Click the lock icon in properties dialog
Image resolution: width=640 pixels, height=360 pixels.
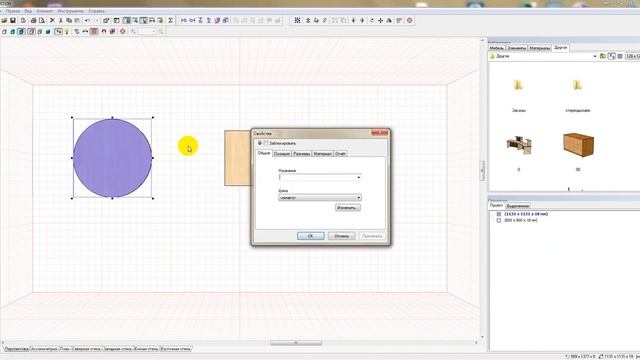click(260, 143)
